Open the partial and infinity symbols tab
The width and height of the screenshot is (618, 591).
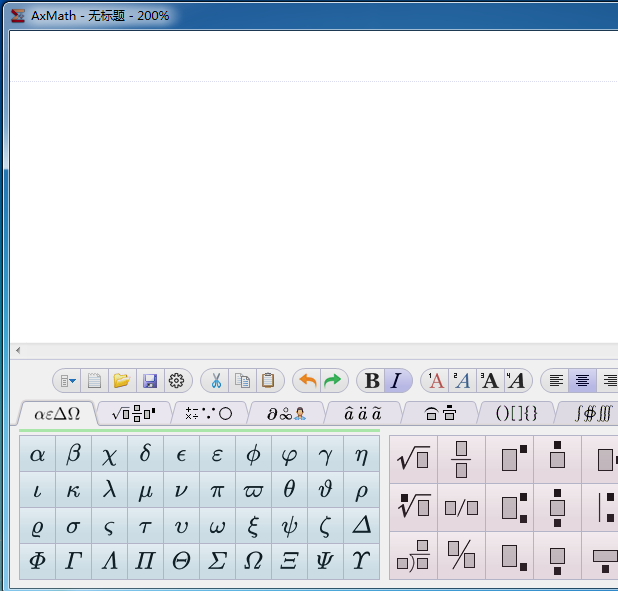click(x=286, y=414)
